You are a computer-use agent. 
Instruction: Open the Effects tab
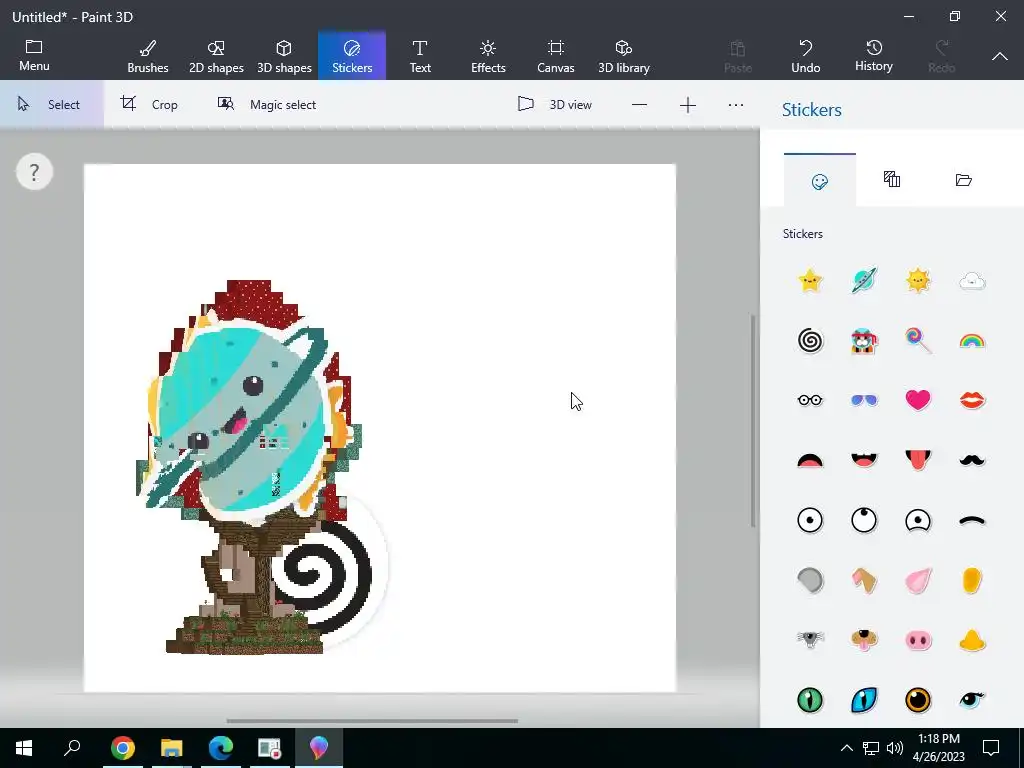tap(488, 56)
